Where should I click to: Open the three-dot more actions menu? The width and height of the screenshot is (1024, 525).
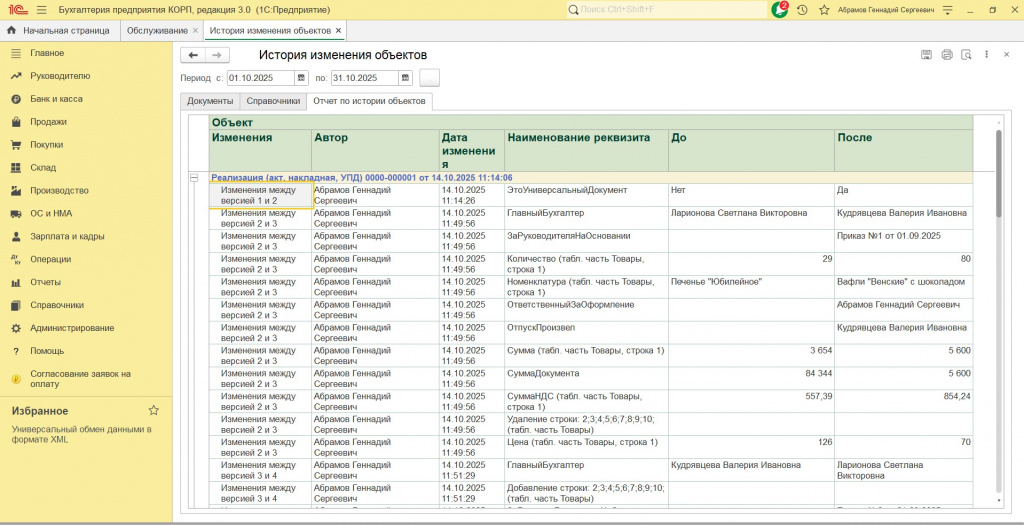coord(987,55)
